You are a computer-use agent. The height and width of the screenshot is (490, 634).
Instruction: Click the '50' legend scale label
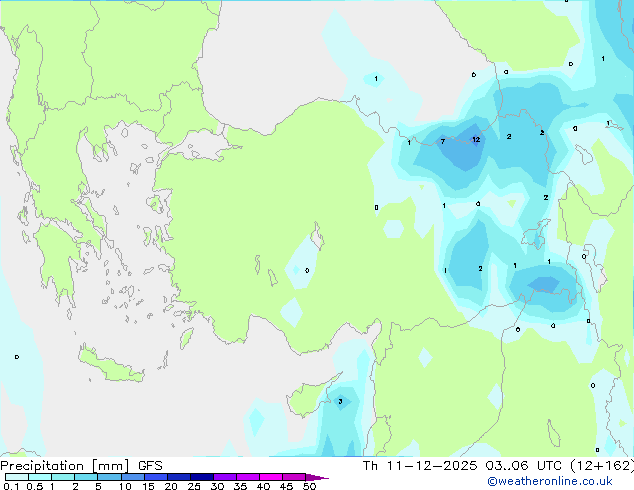pos(309,486)
